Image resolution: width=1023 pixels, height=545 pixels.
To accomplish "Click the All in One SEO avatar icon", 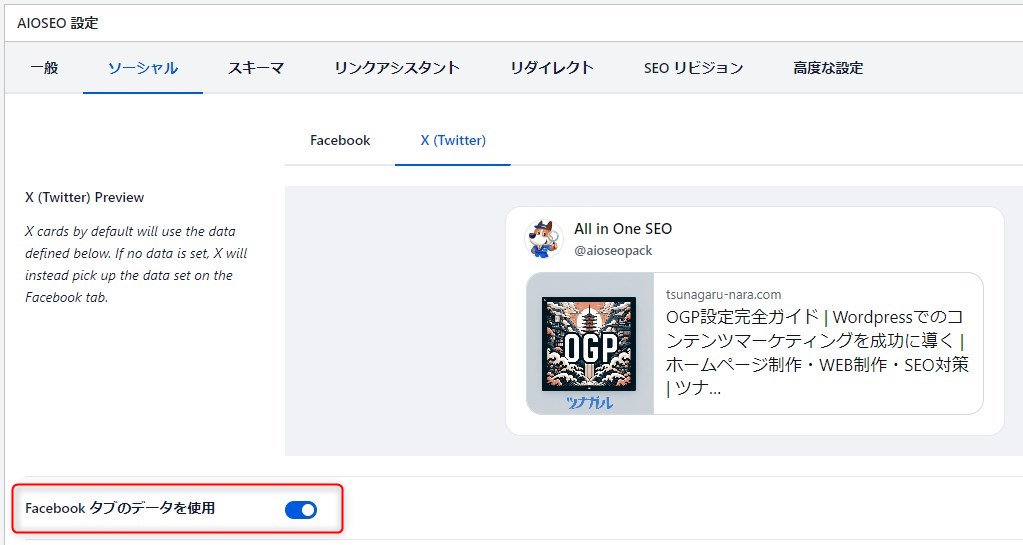I will (545, 239).
